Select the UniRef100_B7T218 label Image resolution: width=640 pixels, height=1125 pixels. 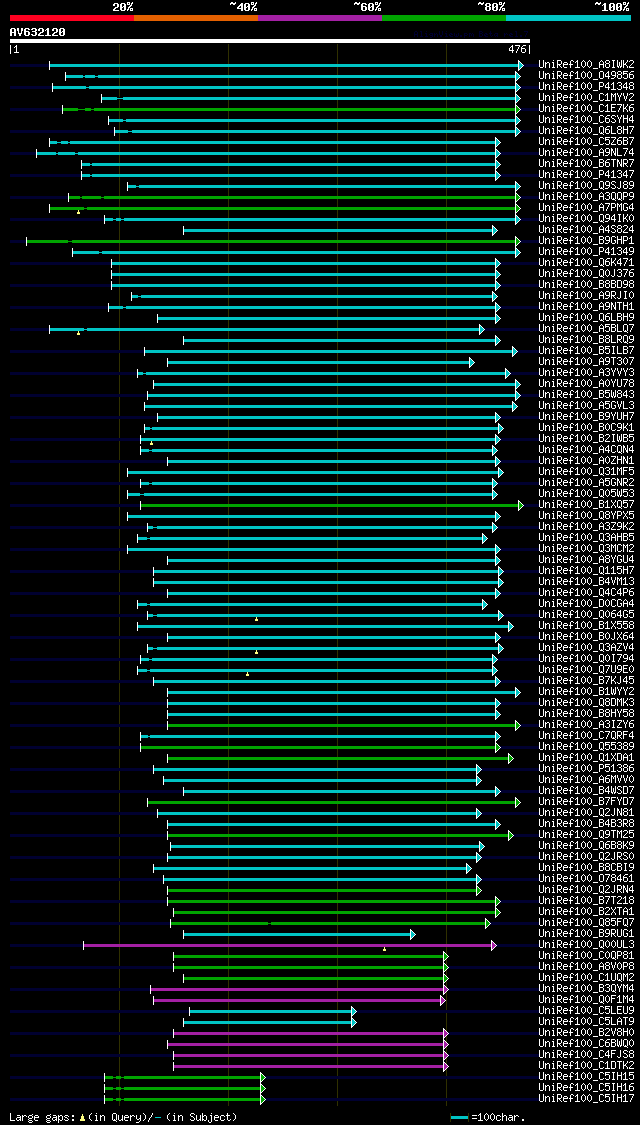586,900
